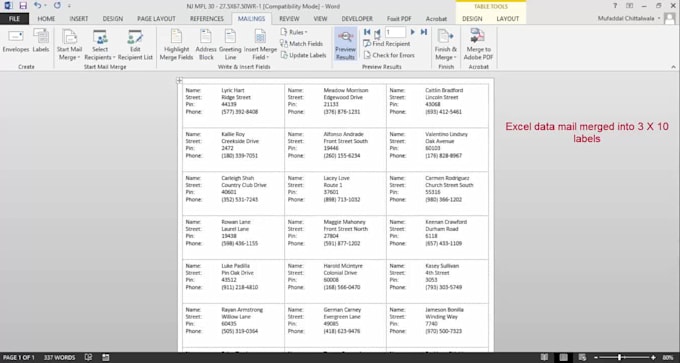Viewport: 680px width, 363px height.
Task: Switch to the INSERT tab
Action: (x=78, y=19)
